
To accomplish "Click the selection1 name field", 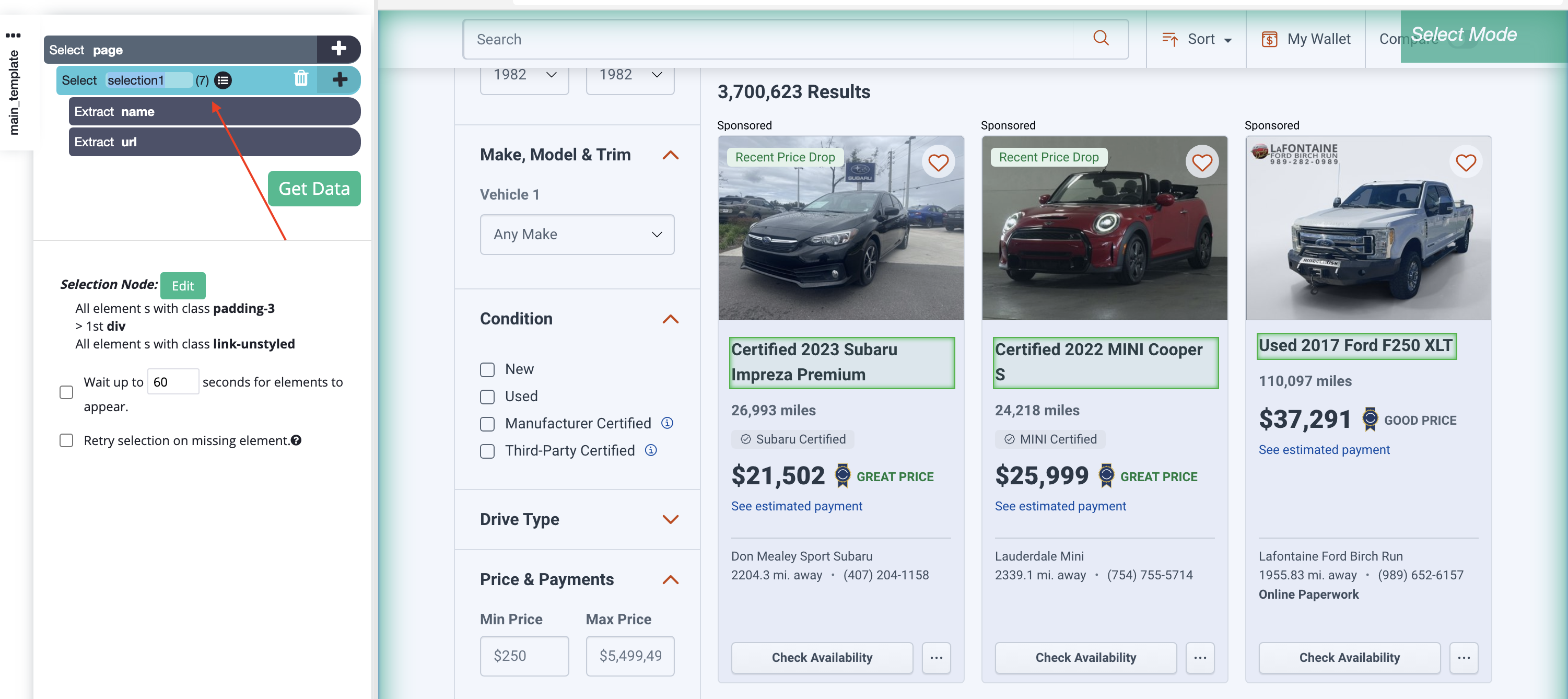I will (148, 80).
